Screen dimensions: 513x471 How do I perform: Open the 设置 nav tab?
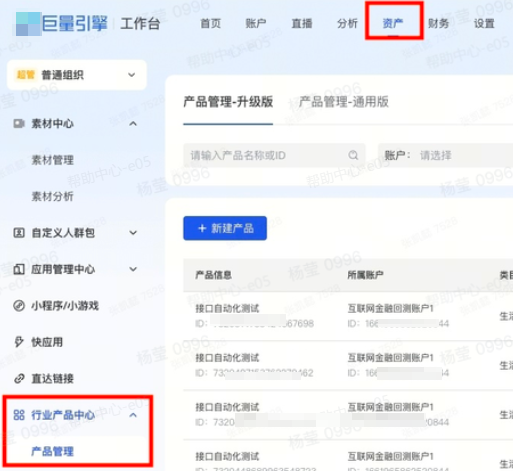484,24
